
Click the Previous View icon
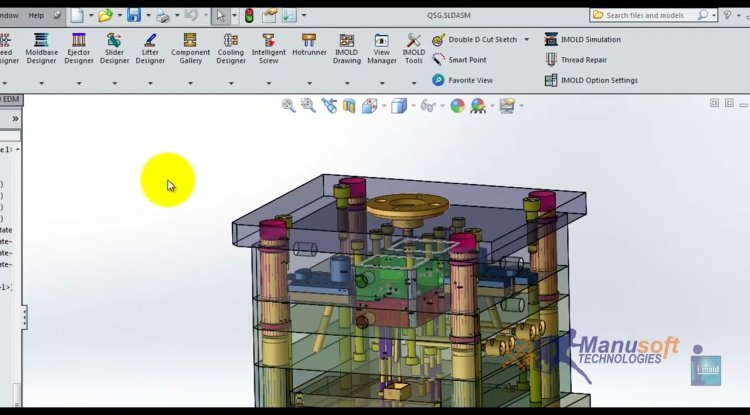click(329, 106)
